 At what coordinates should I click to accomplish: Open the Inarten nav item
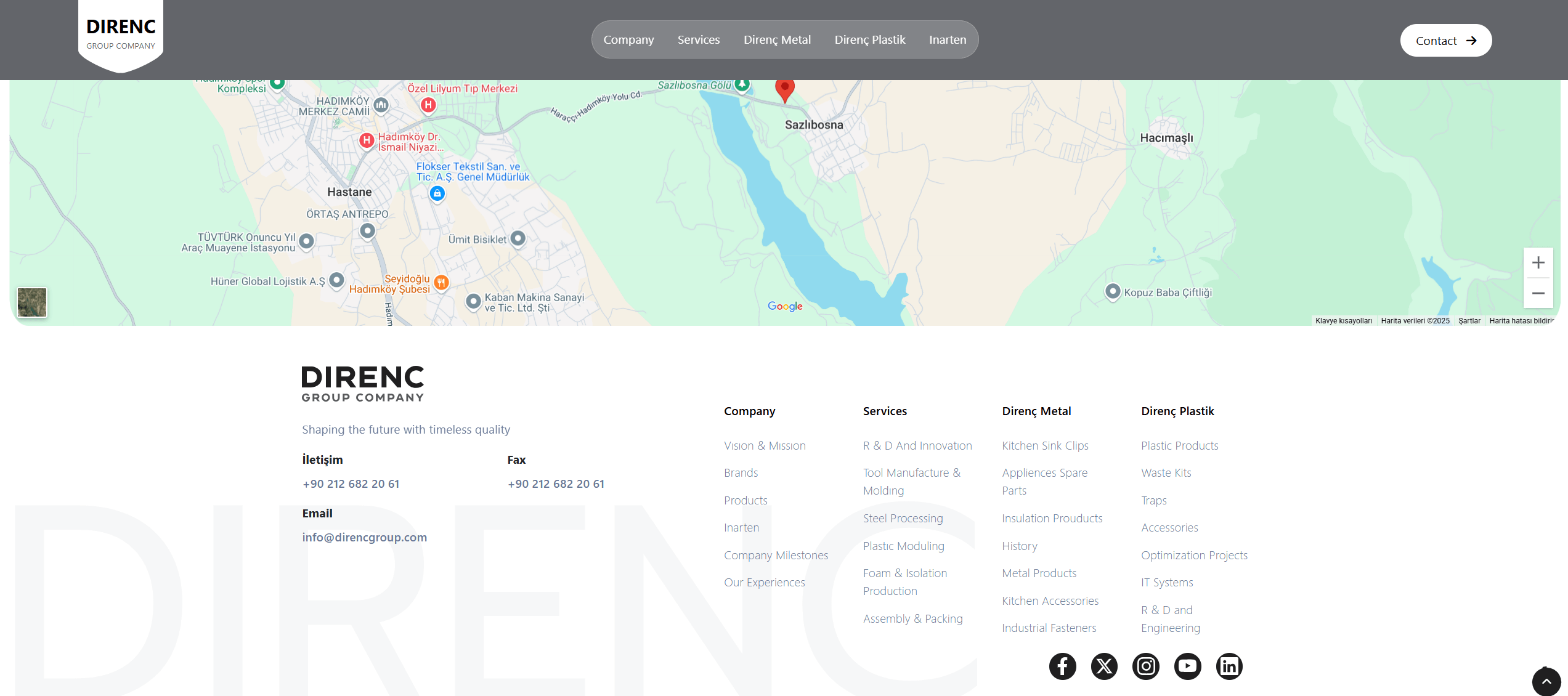948,39
